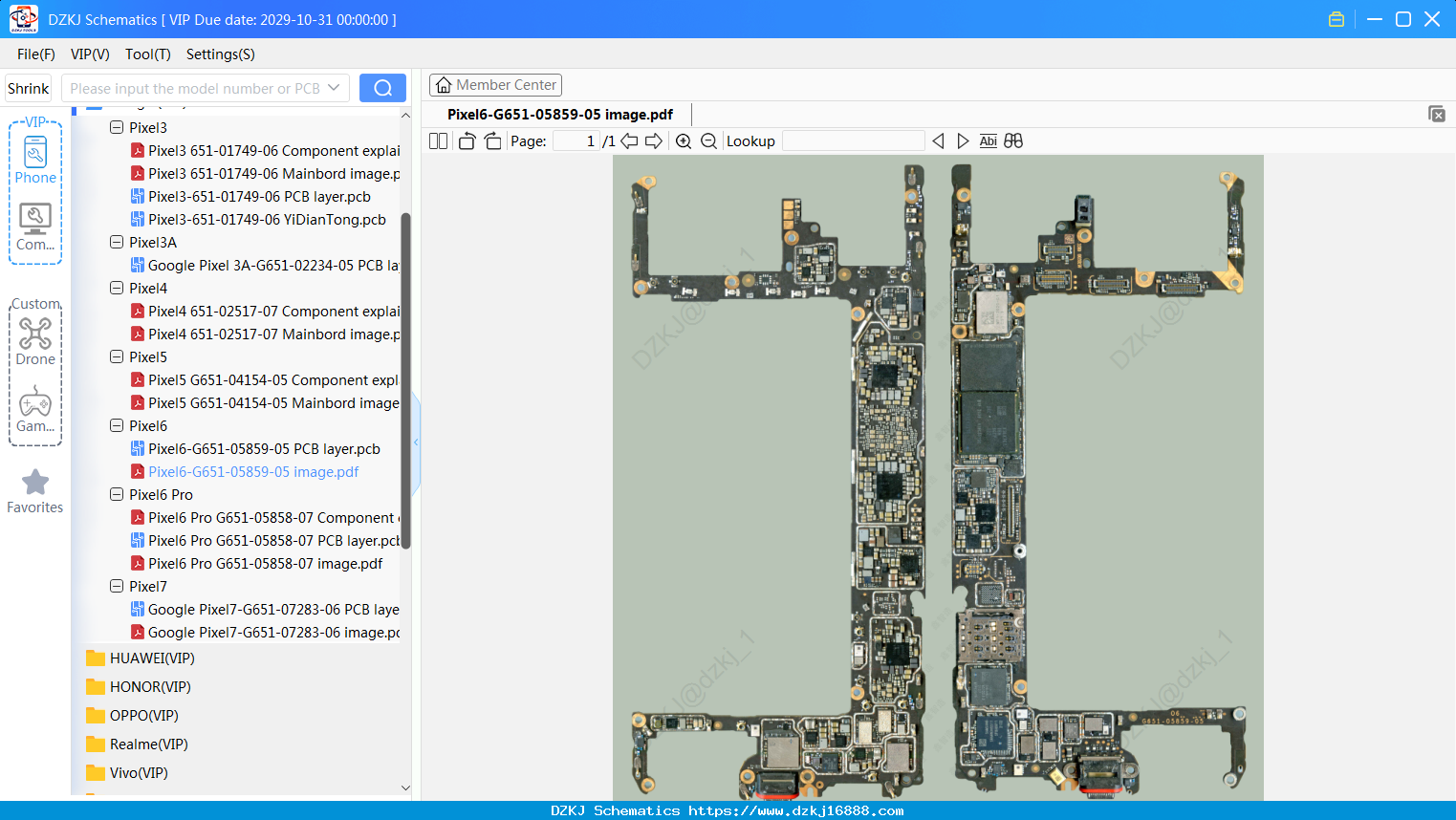
Task: Collapse the Pixel4 tree node
Action: [117, 289]
